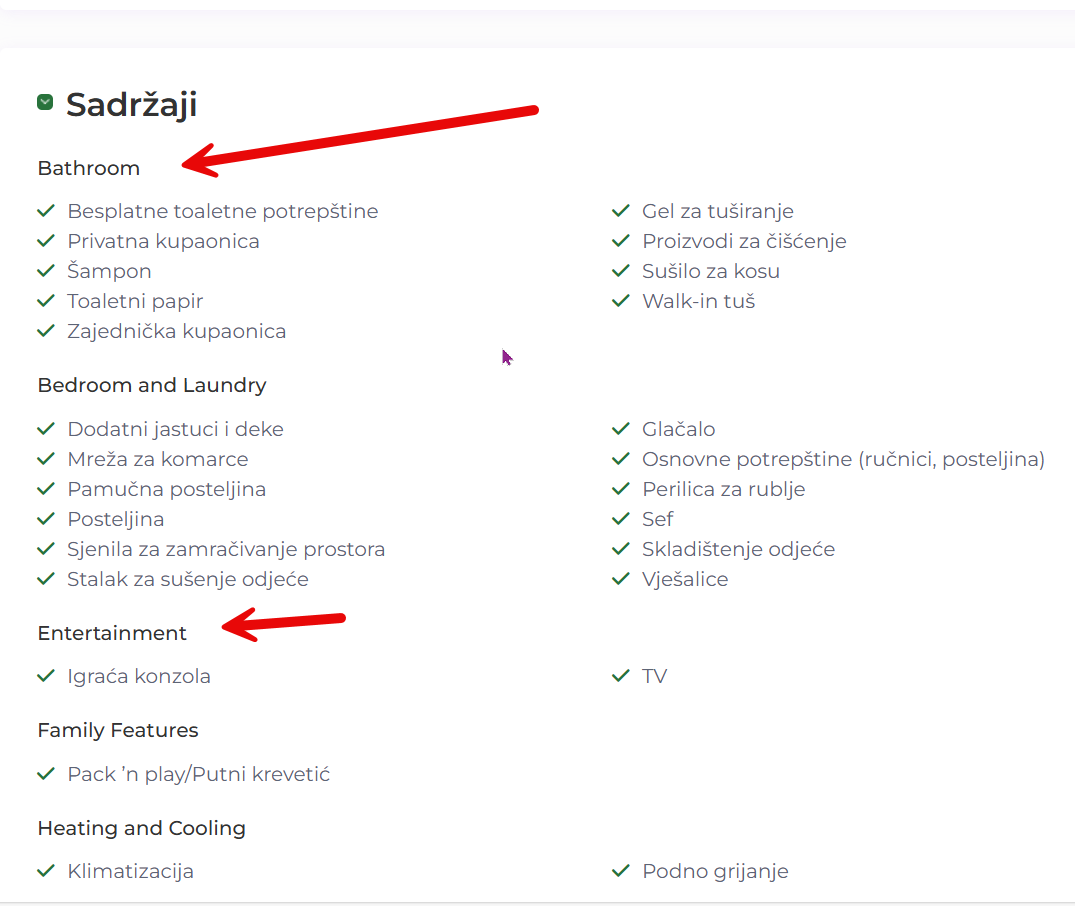Click the checkmark beside Besplatne toaletne potrepštine

tap(45, 211)
